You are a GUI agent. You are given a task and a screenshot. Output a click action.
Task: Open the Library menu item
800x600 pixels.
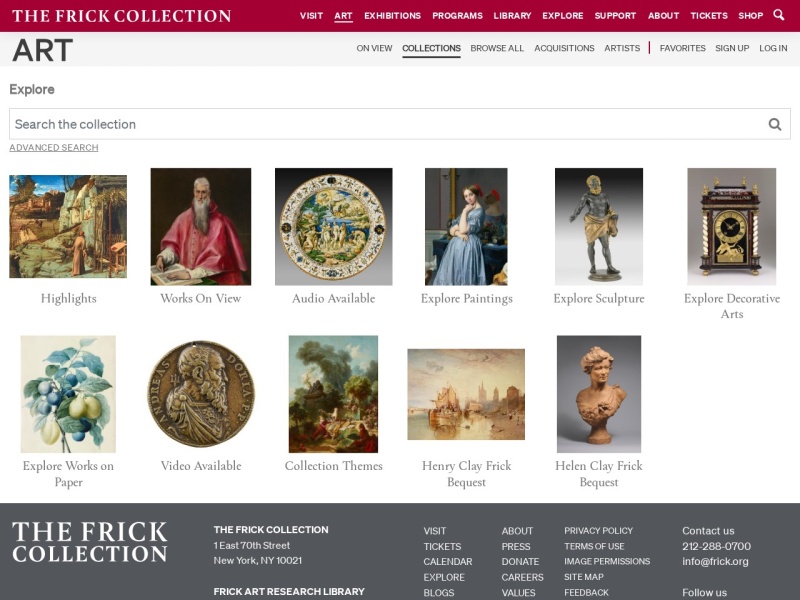pos(512,16)
